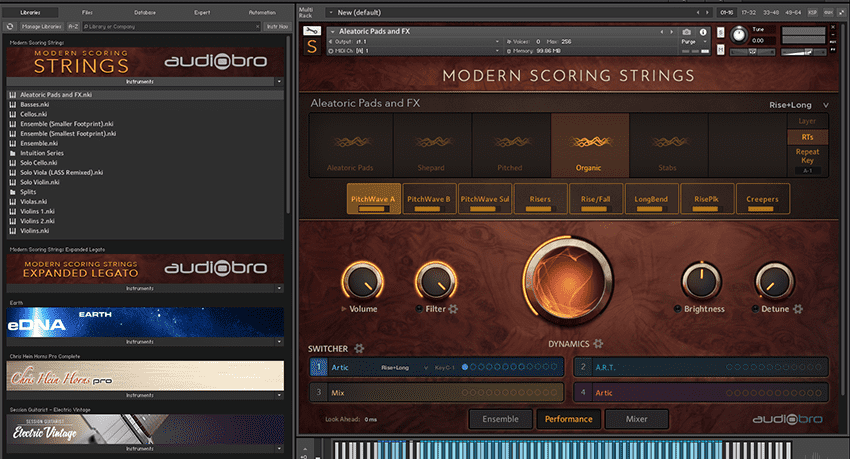850x459 pixels.
Task: Click the Library or Company search field
Action: coord(171,26)
